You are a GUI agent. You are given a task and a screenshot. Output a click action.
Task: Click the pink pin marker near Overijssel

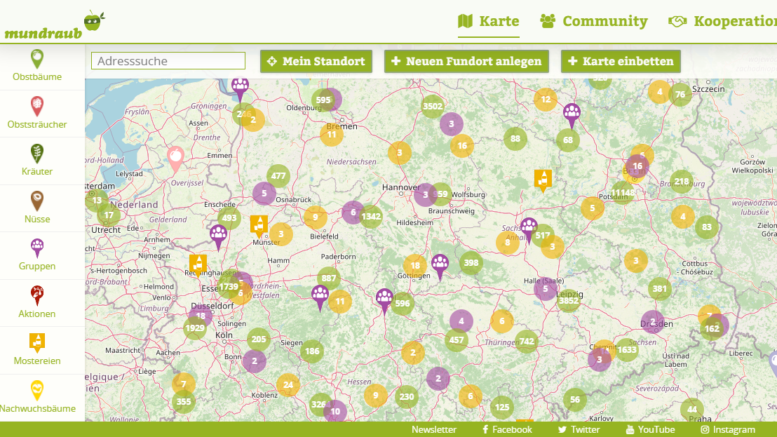(175, 157)
